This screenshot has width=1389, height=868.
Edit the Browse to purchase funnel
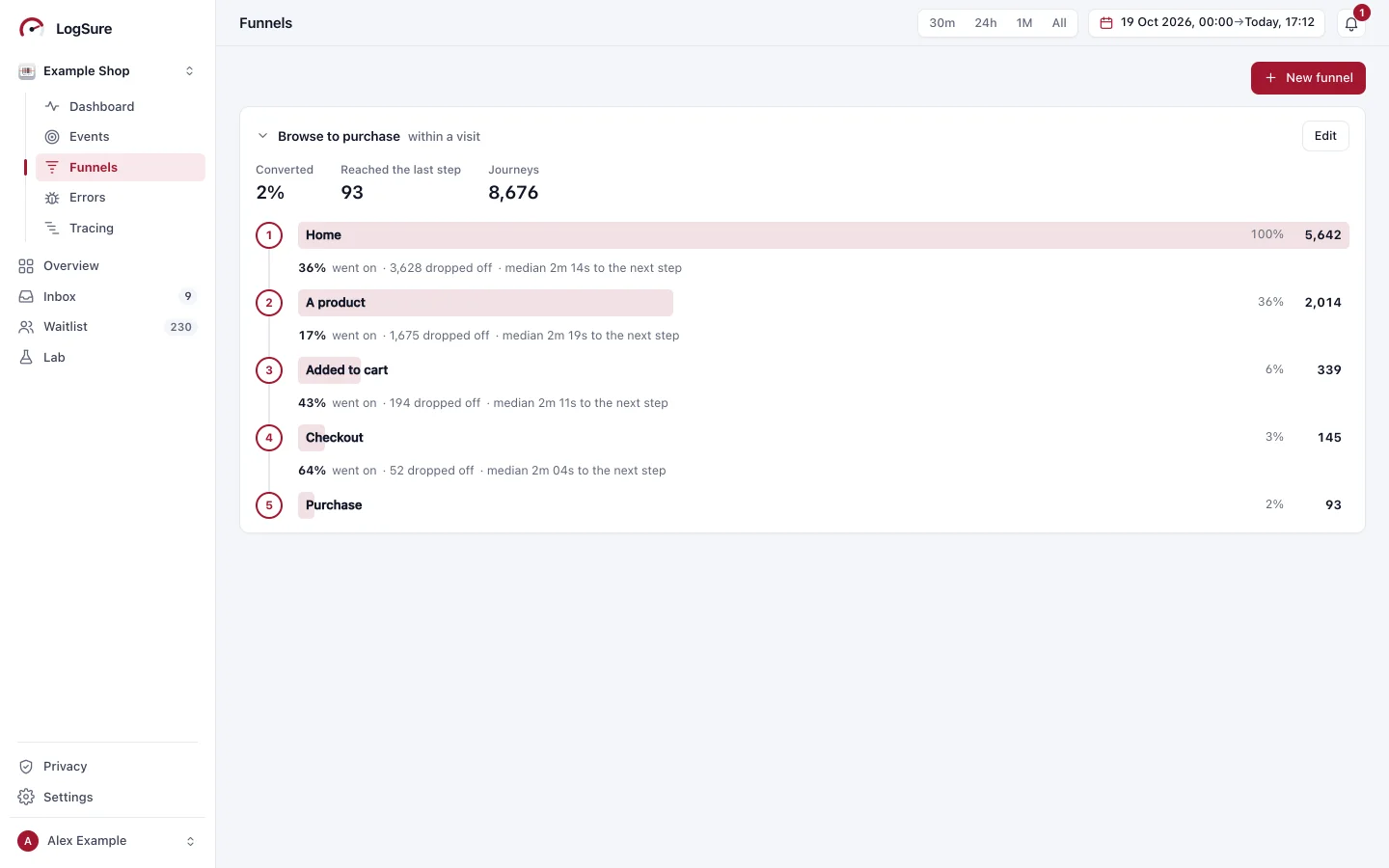click(1325, 136)
